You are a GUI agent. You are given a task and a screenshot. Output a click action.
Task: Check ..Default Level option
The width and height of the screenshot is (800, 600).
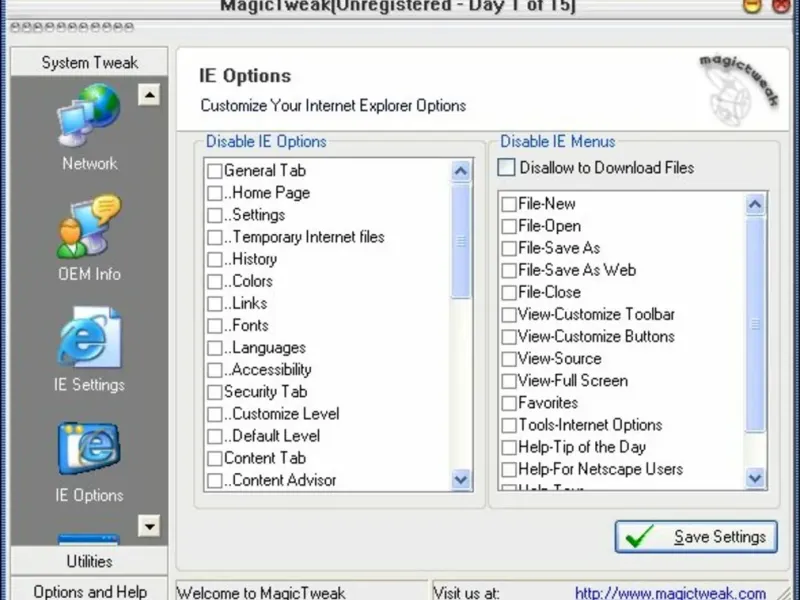coord(215,436)
